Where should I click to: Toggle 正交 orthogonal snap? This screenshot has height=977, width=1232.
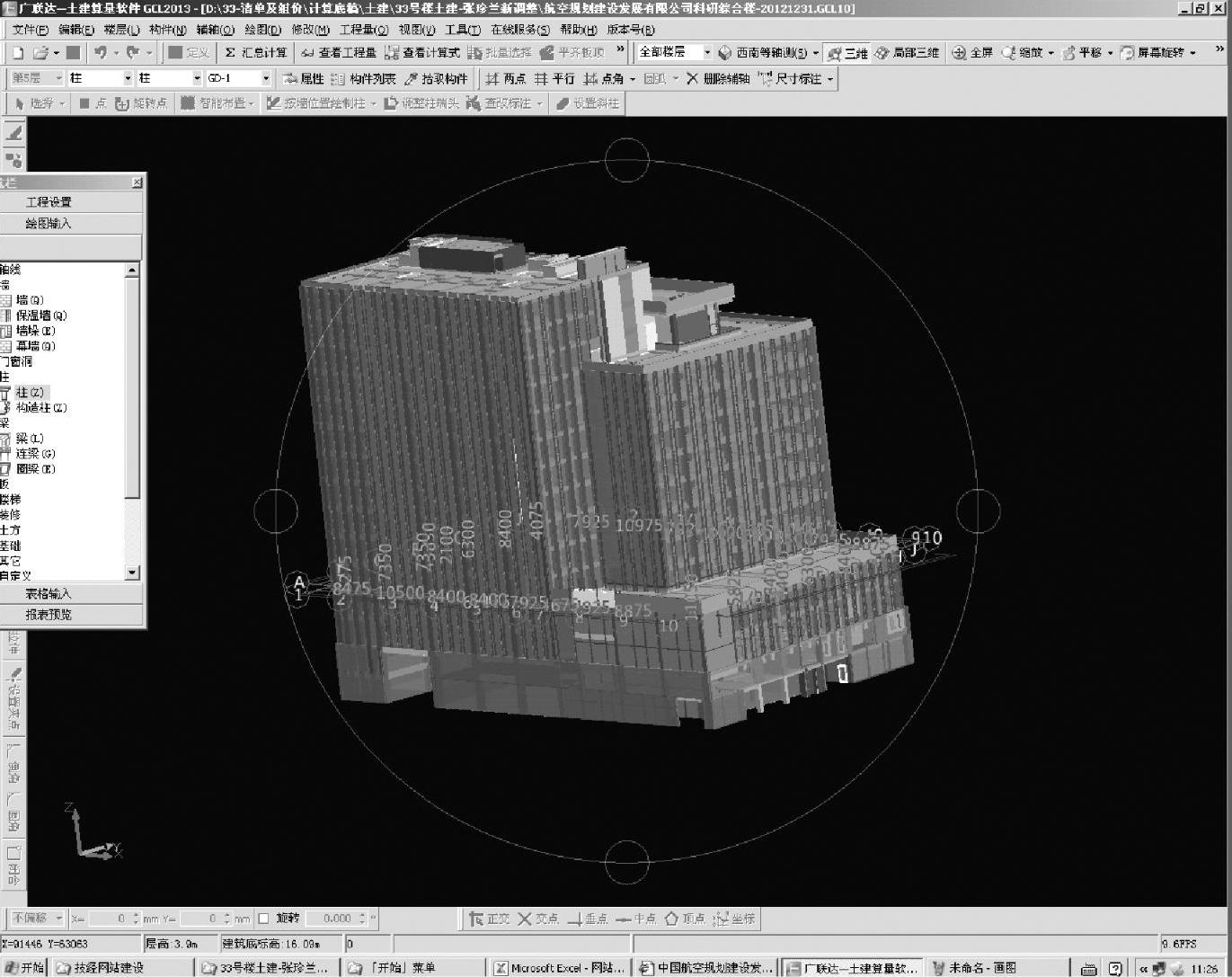point(490,919)
